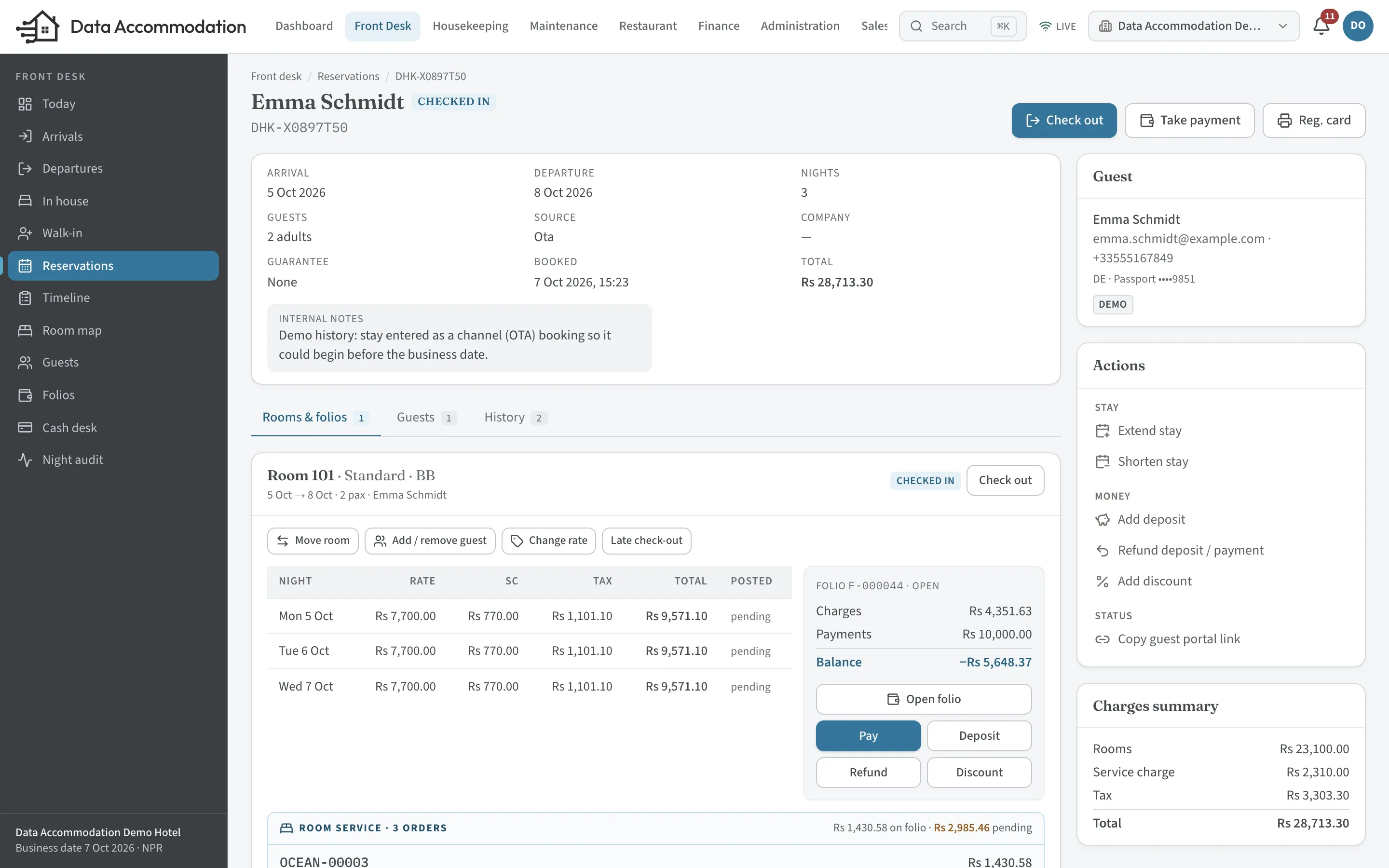Open Room map in sidebar
1389x868 pixels.
coord(113,330)
